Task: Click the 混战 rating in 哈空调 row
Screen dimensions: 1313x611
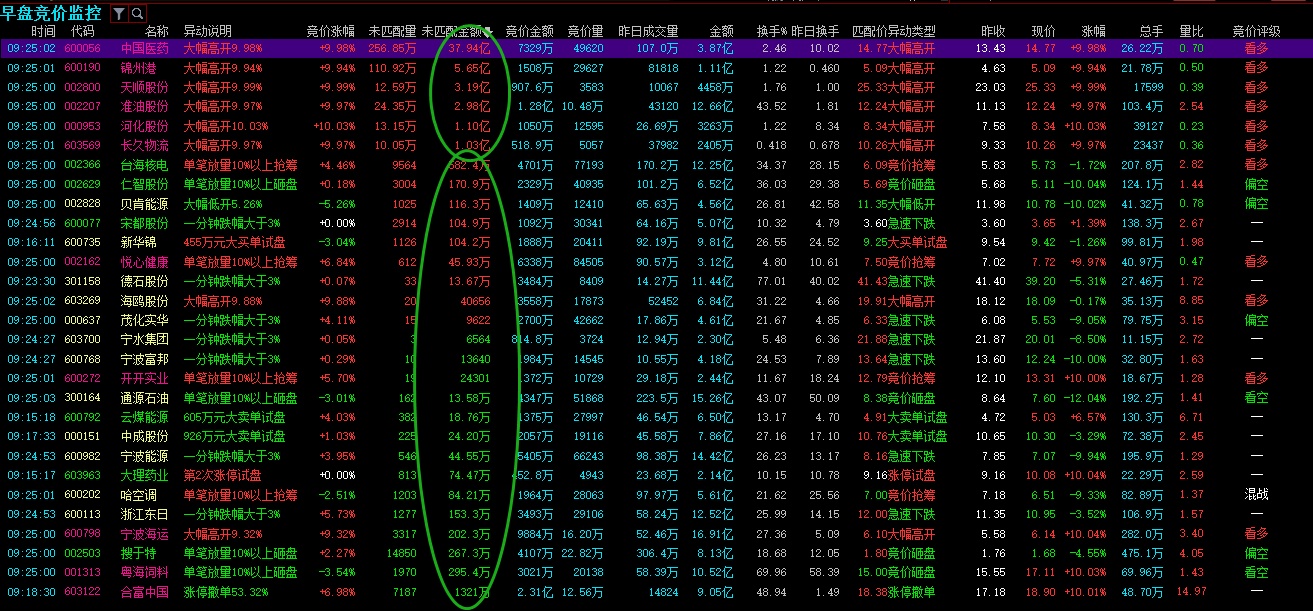Action: [1257, 495]
